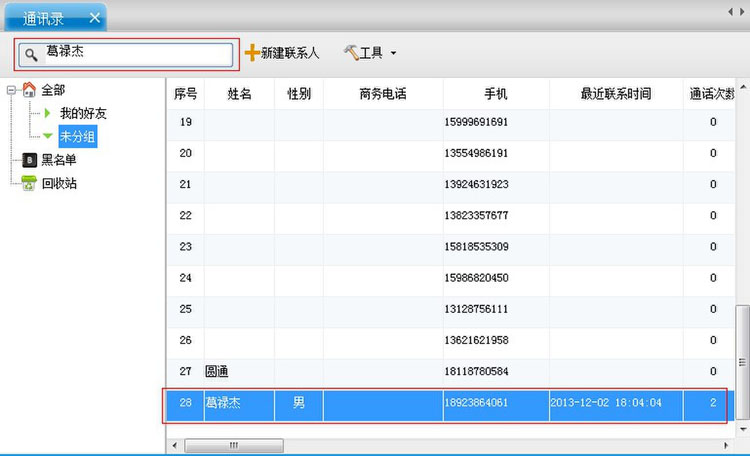750x456 pixels.
Task: Close the 通讯录 tab
Action: pyautogui.click(x=95, y=18)
